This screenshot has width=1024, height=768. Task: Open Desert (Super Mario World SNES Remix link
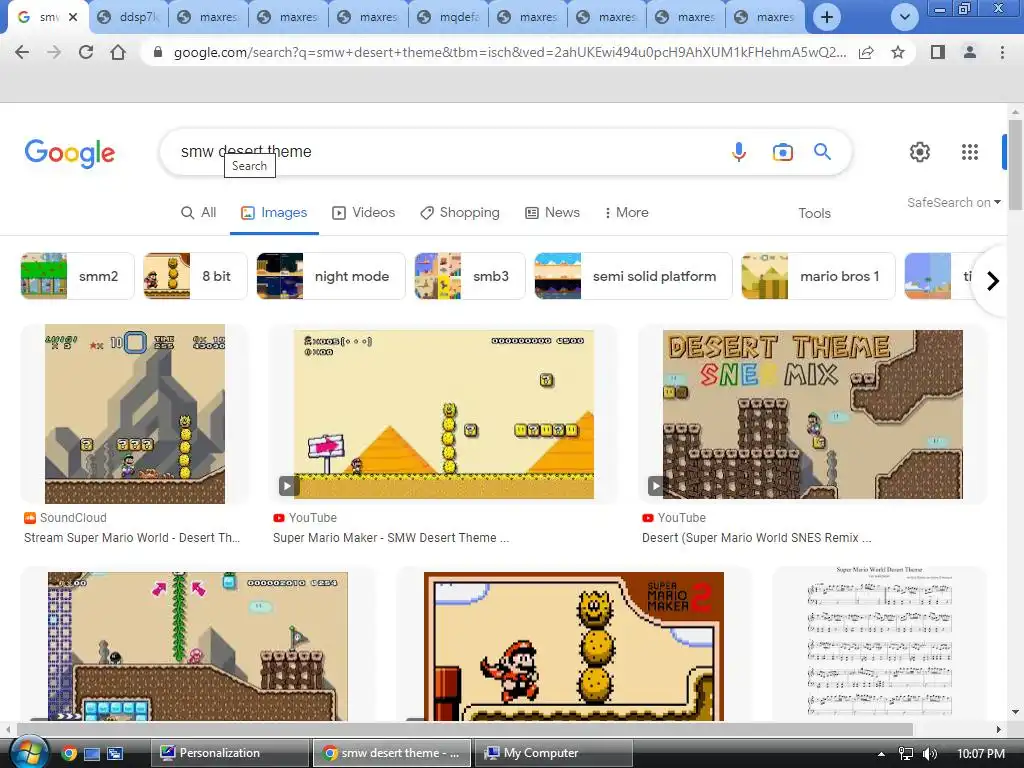pyautogui.click(x=756, y=538)
